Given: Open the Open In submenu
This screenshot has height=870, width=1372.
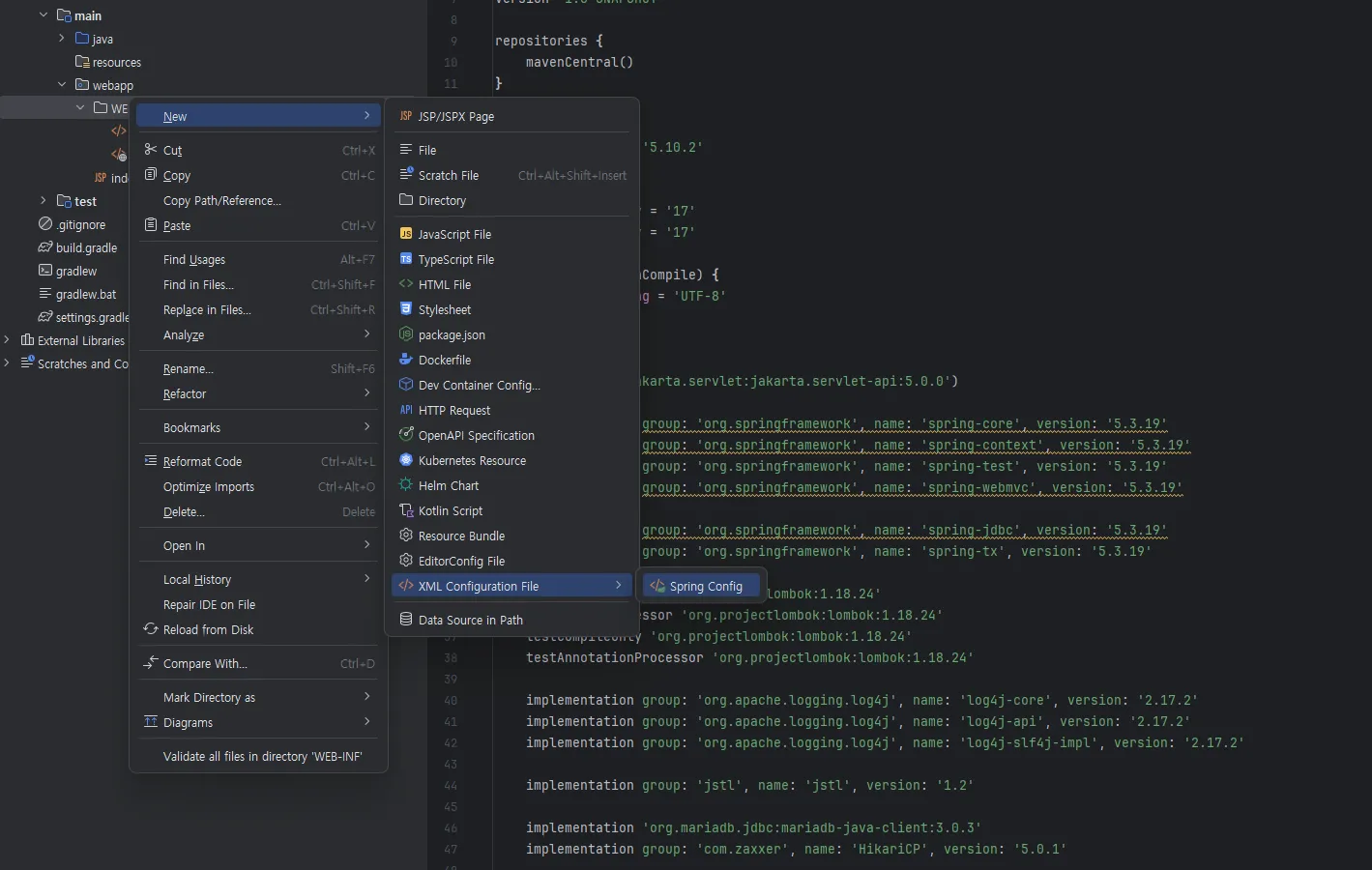Looking at the screenshot, I should [x=258, y=545].
